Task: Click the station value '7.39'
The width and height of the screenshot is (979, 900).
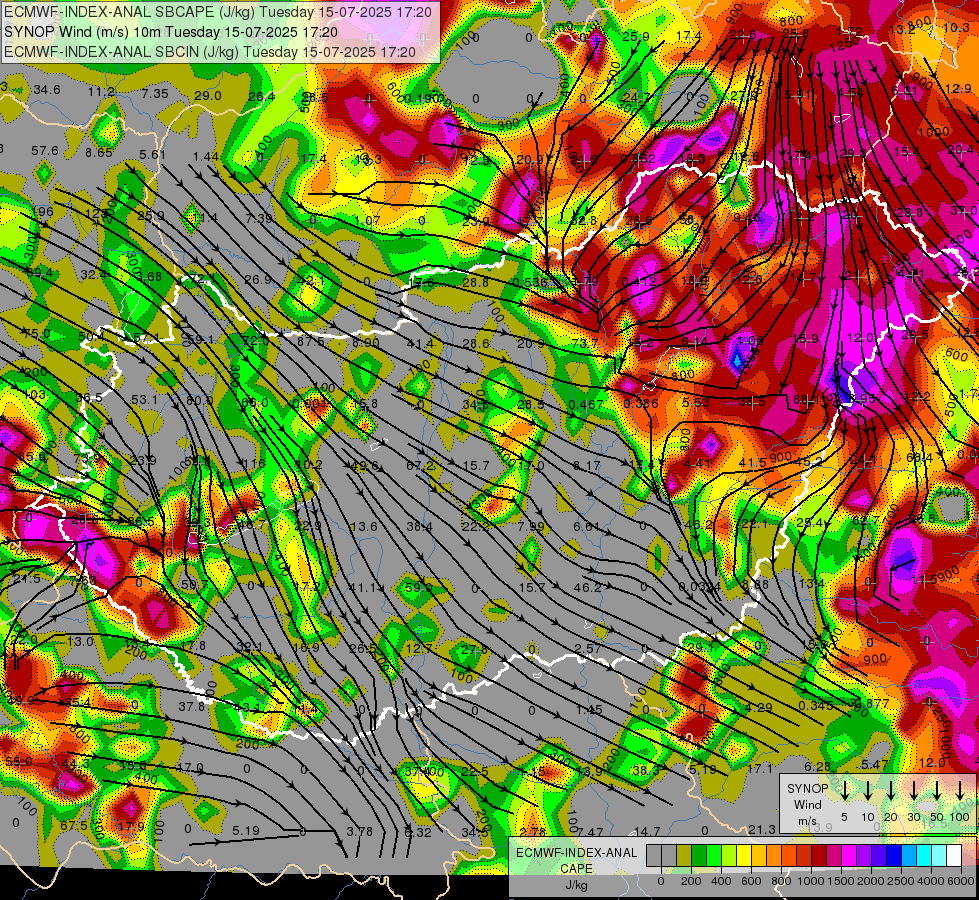Action: click(259, 219)
